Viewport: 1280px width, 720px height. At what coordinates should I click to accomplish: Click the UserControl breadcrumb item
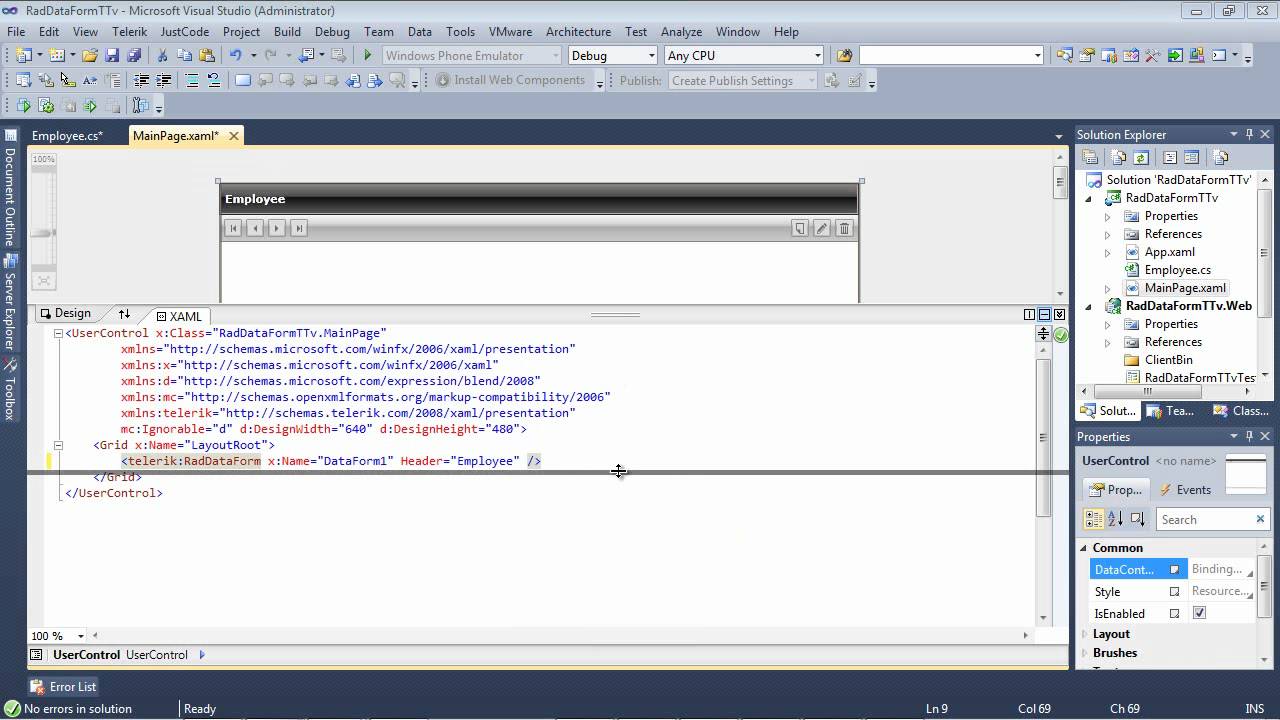(x=86, y=655)
